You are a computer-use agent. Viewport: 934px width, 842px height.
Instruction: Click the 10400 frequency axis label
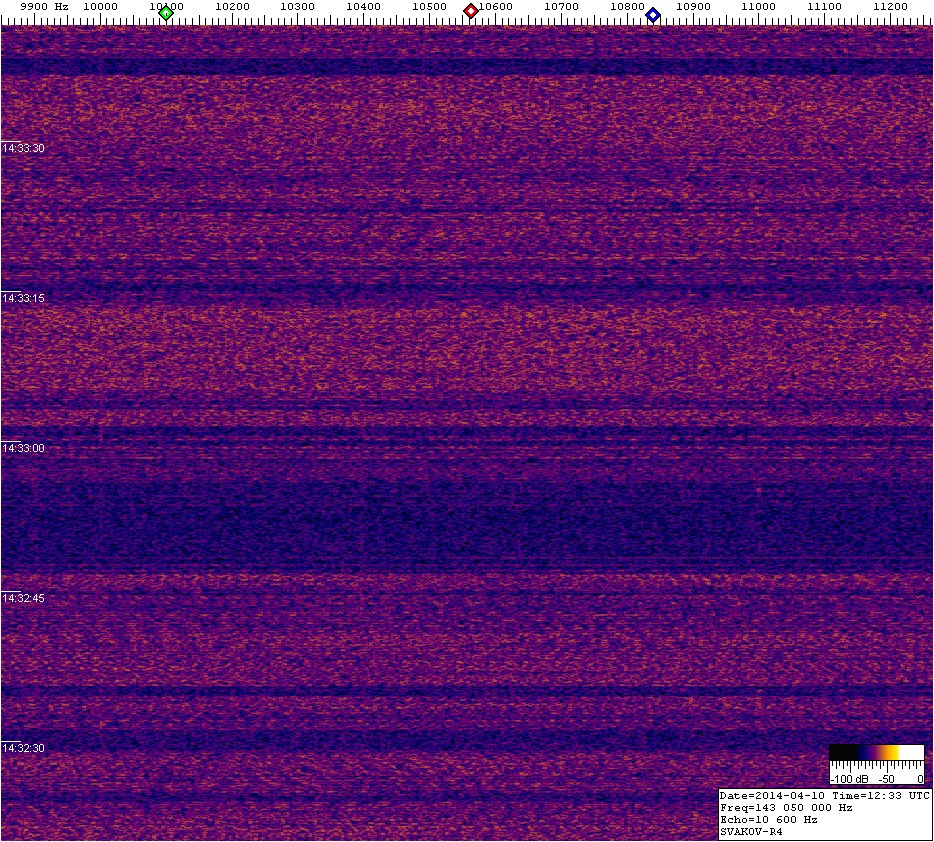point(363,7)
